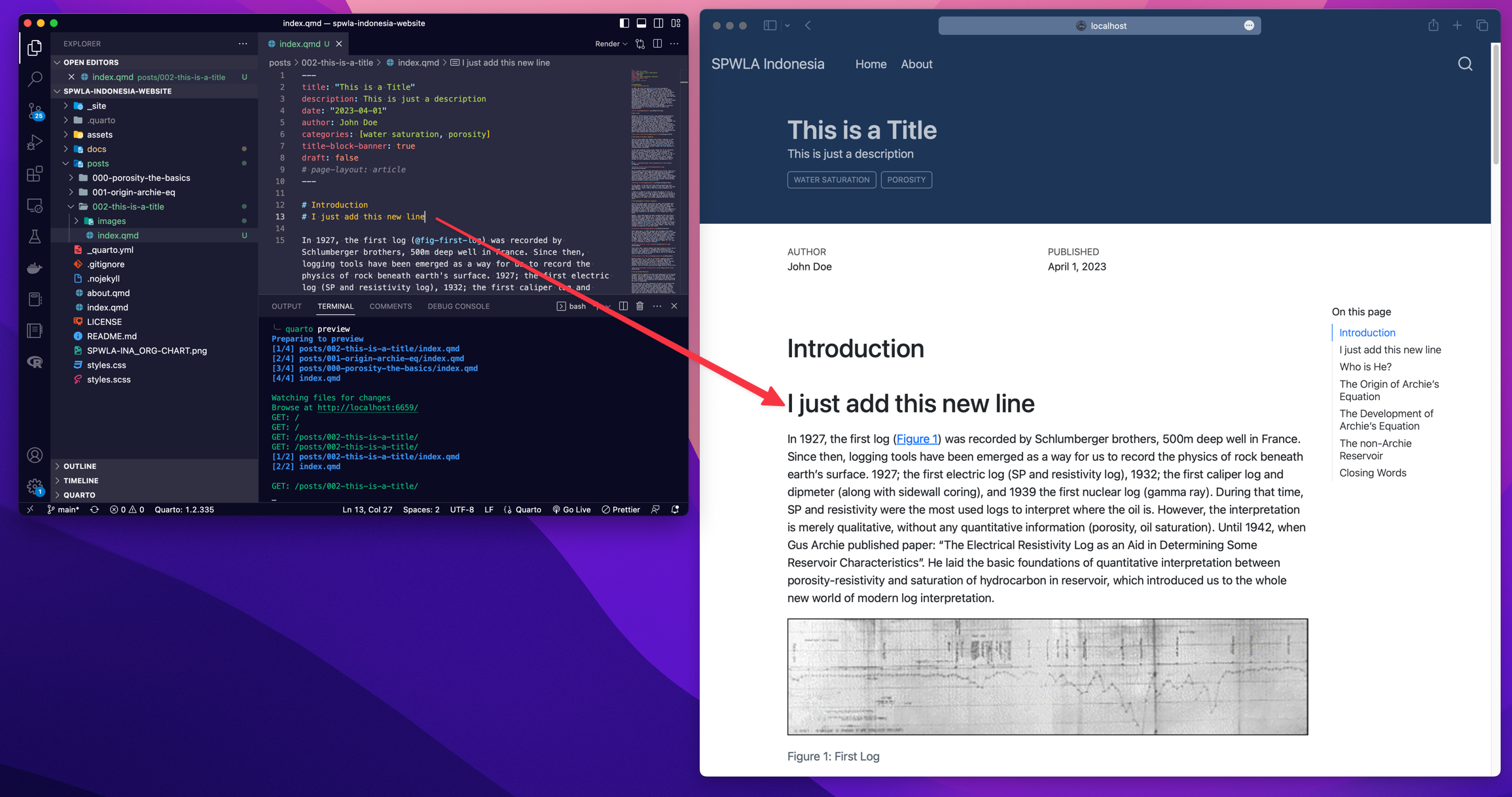Open notifications bell in VS Code status bar
Viewport: 1512px width, 797px height.
(x=675, y=510)
